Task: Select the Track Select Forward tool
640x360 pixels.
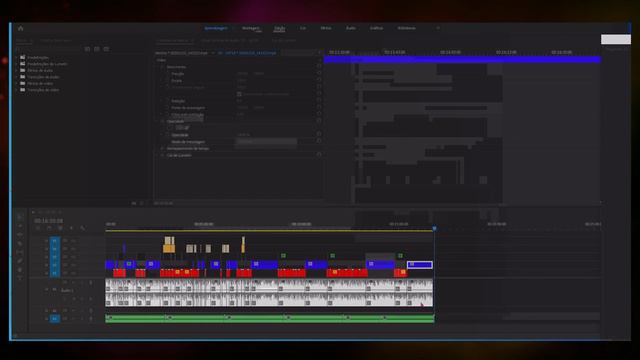Action: pos(20,226)
